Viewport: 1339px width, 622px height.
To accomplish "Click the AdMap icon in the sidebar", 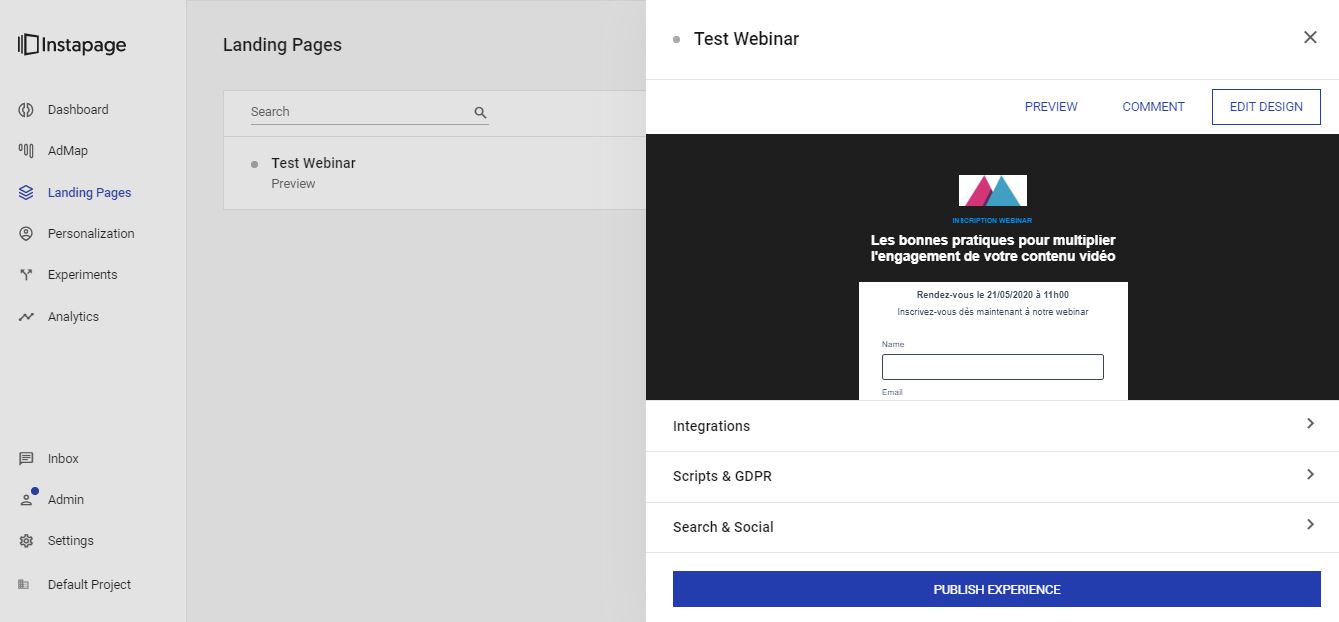I will 27,151.
